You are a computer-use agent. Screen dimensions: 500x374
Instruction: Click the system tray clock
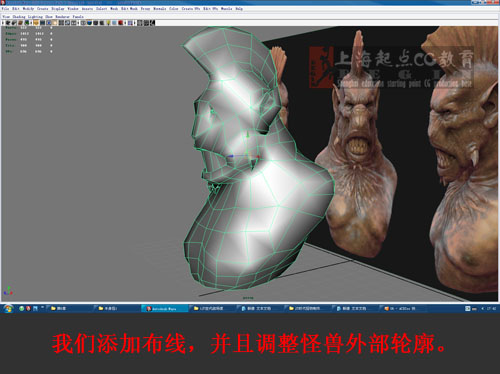[491, 309]
